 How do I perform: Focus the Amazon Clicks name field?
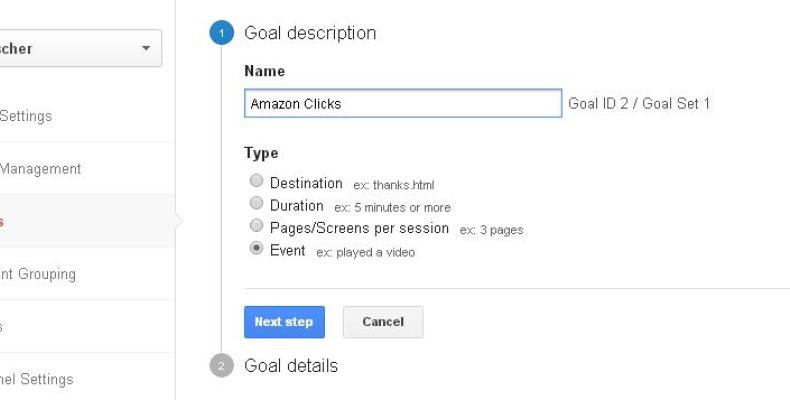[x=403, y=103]
